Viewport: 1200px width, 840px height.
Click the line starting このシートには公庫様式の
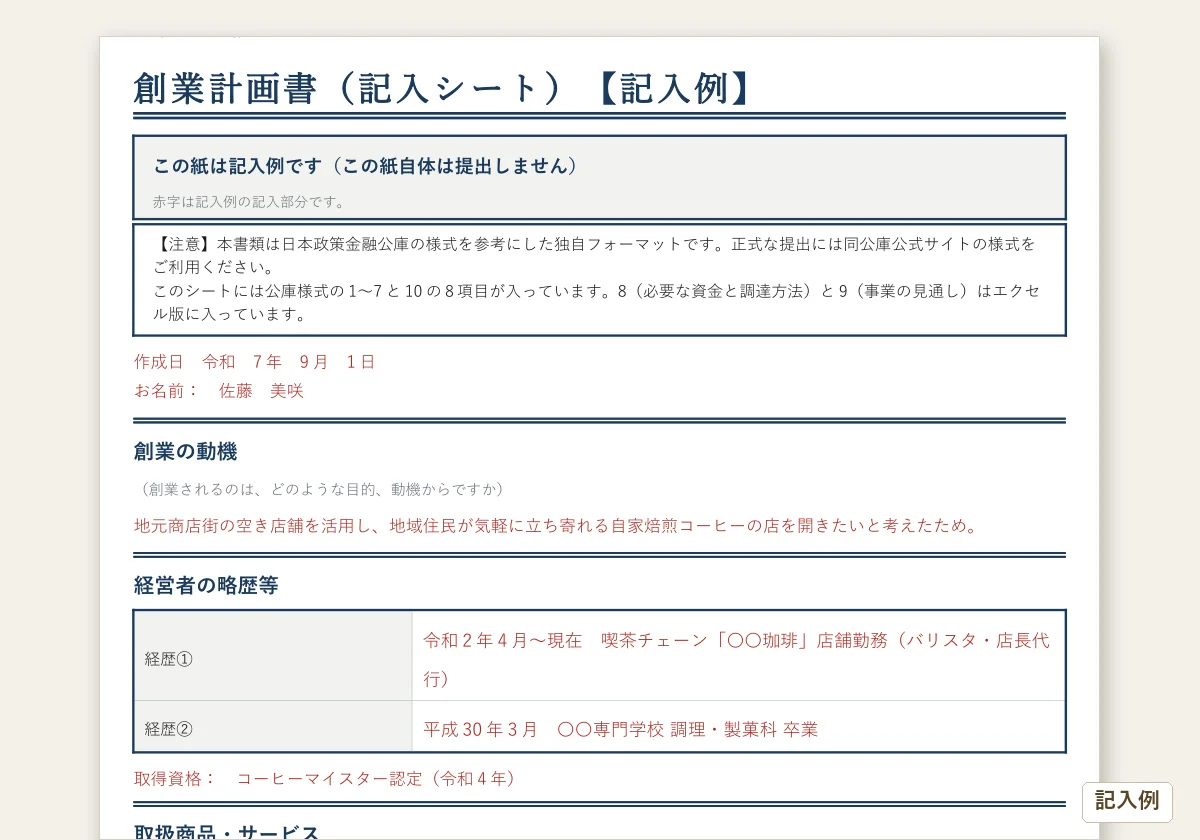tap(594, 302)
